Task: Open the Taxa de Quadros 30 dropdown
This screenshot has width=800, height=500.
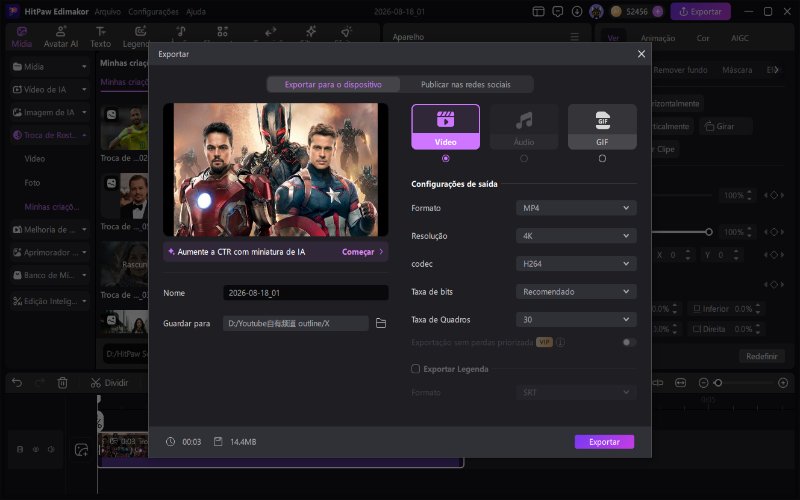Action: 576,319
